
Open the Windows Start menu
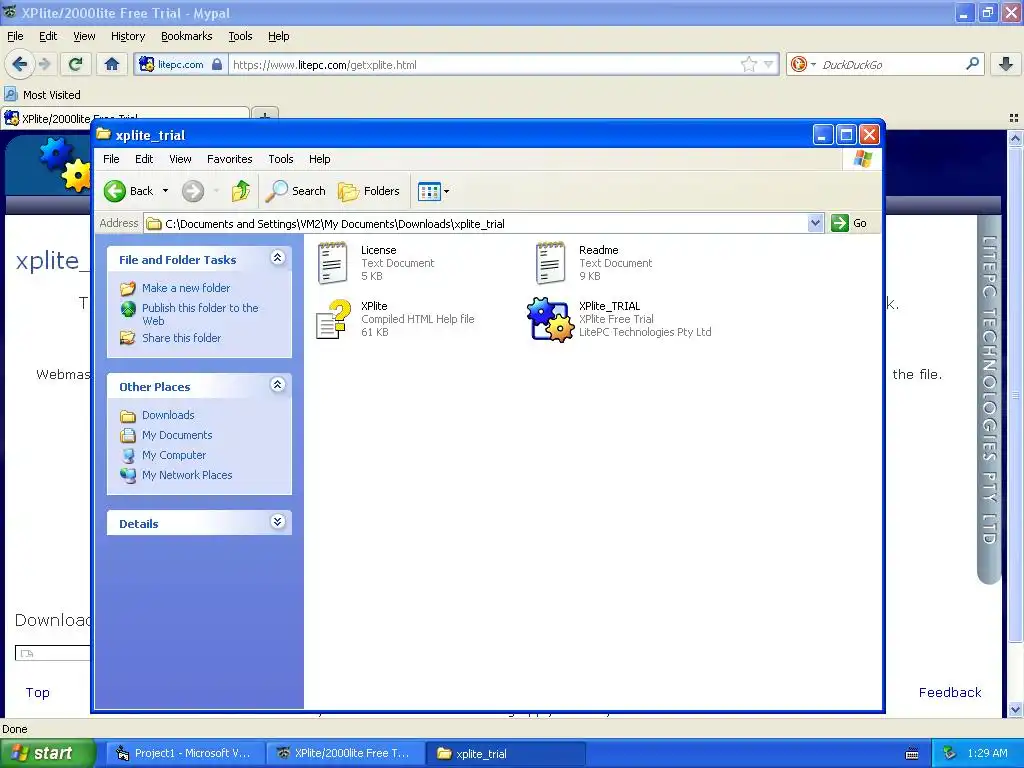coord(48,753)
